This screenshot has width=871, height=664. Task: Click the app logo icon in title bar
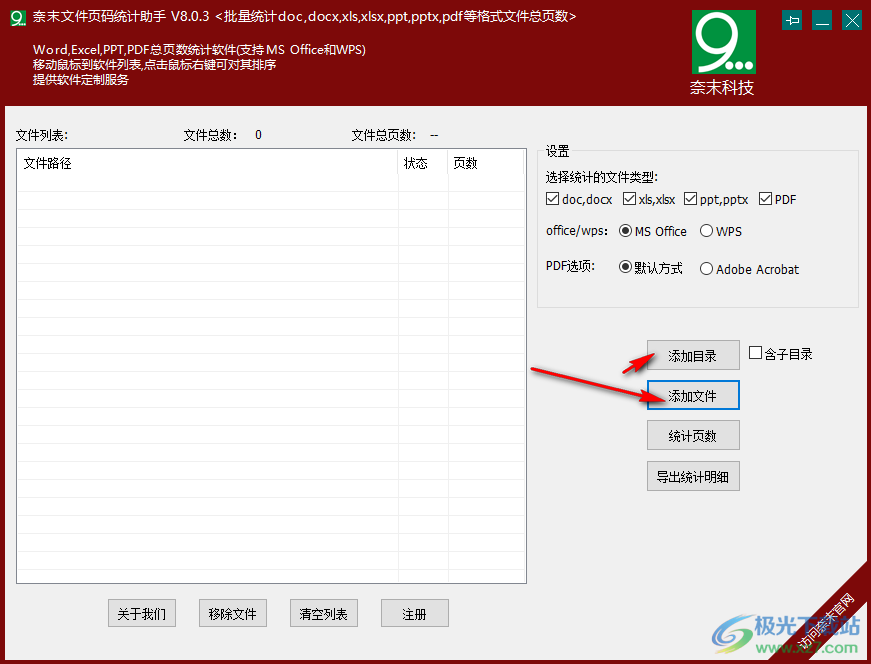click(18, 18)
